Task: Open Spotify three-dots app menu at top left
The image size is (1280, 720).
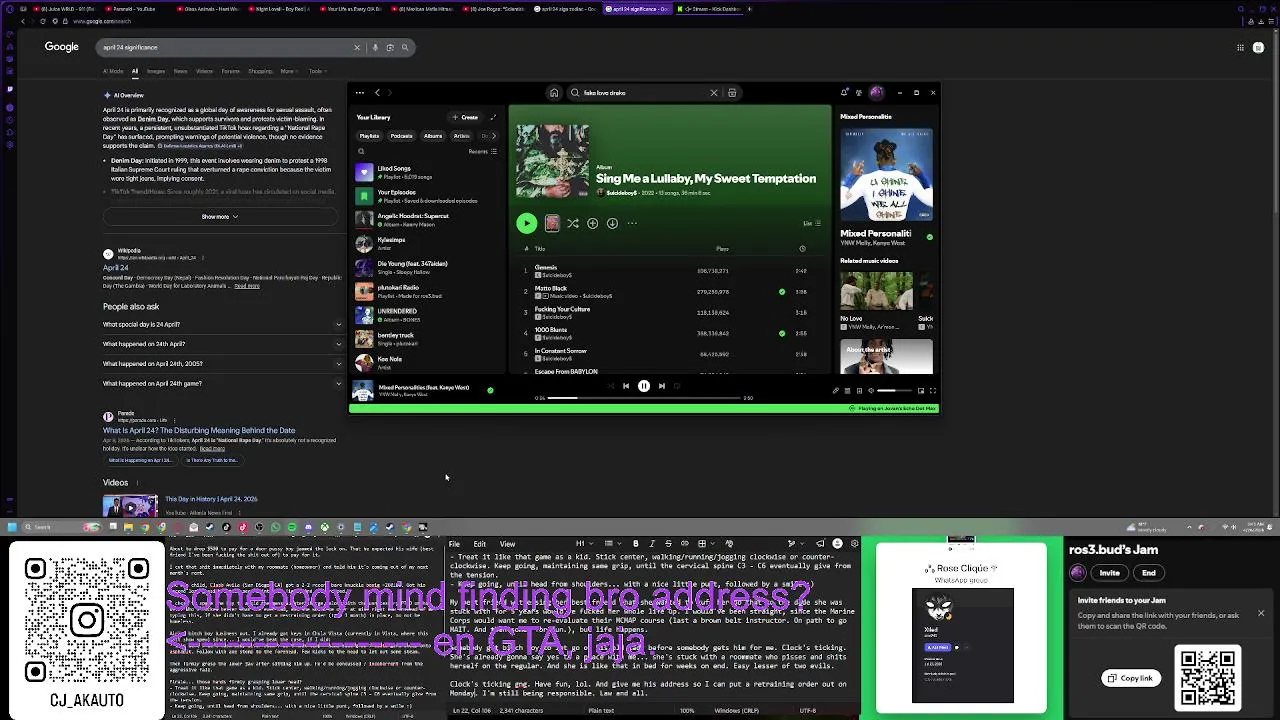Action: click(x=360, y=93)
